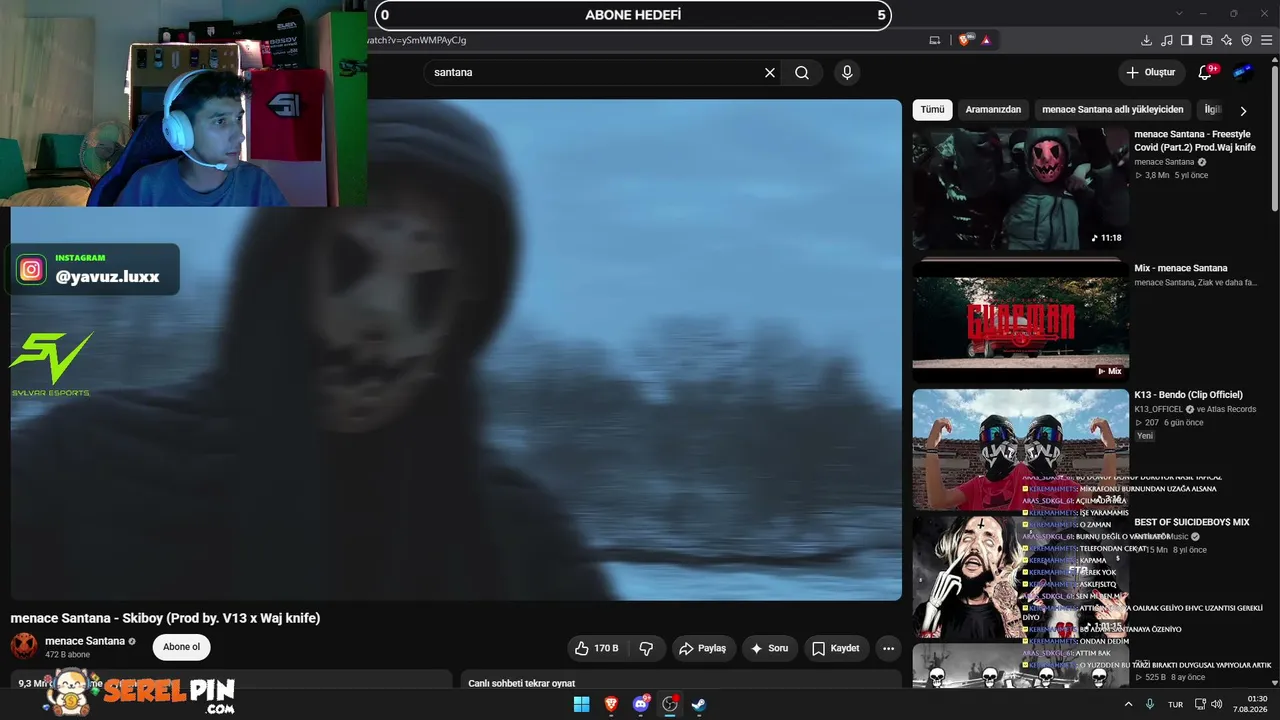This screenshot has width=1280, height=720.
Task: Open the YouTube account avatar menu
Action: tap(1243, 72)
